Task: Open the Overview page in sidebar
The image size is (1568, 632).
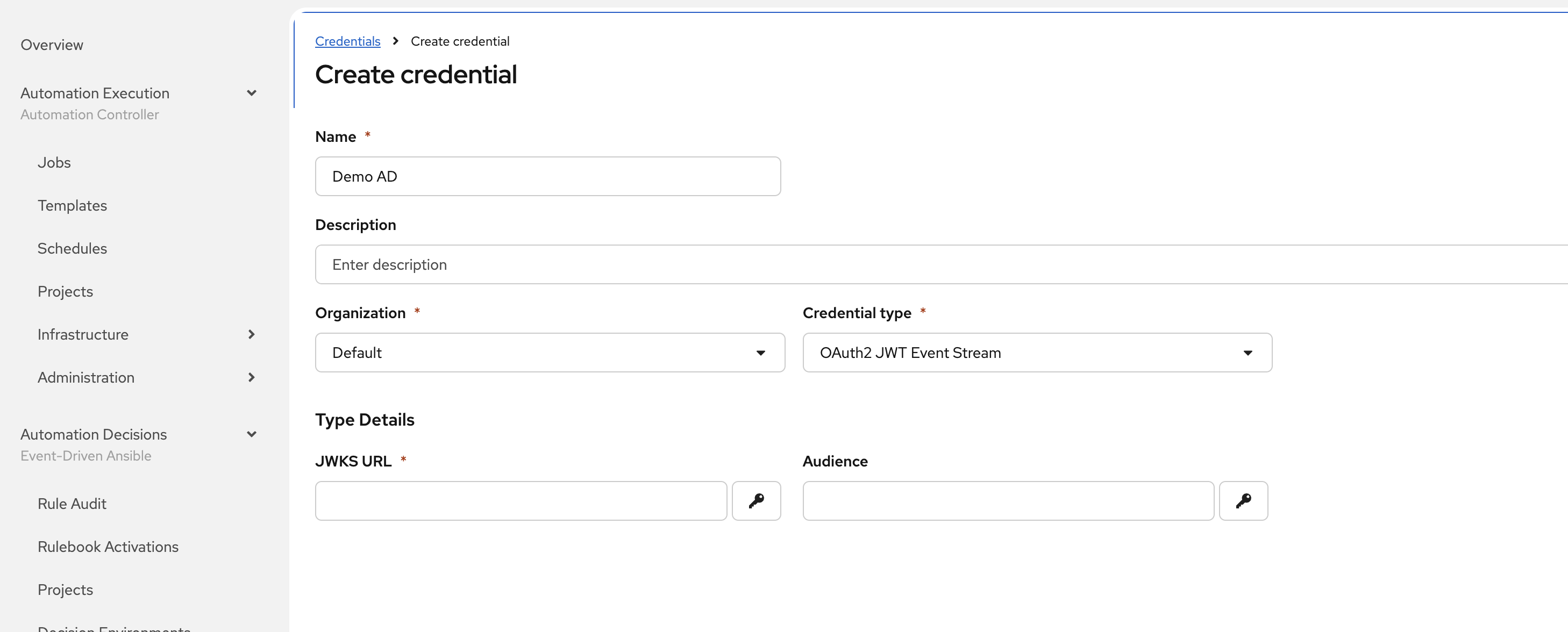Action: click(x=52, y=45)
